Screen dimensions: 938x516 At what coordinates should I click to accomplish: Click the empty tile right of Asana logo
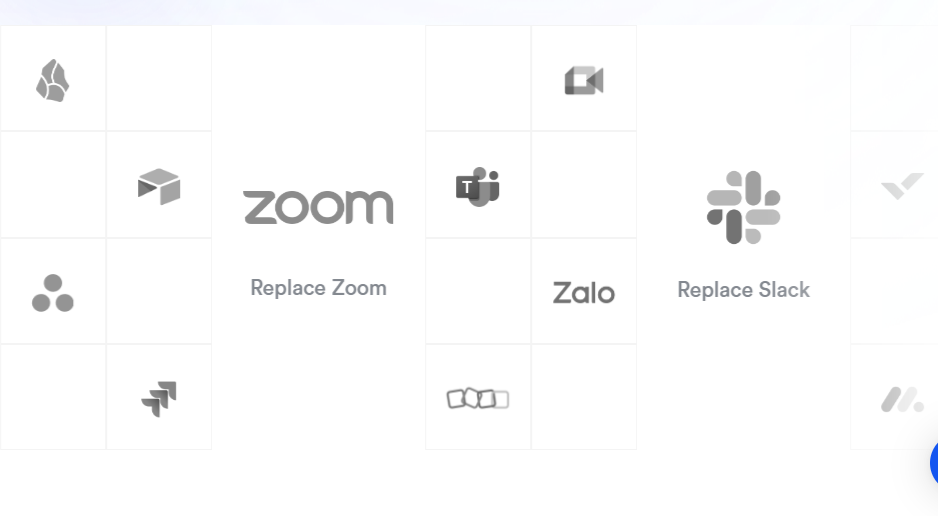[x=159, y=291]
